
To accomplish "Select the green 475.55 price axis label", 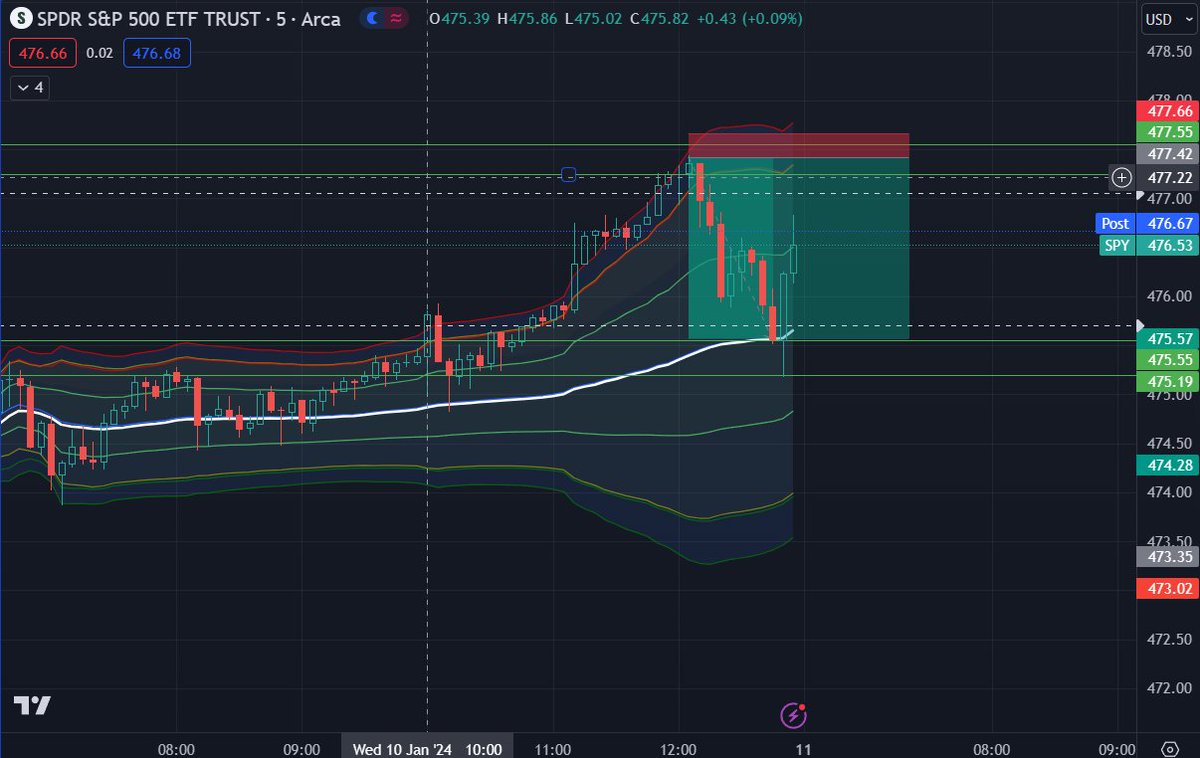I will coord(1168,359).
